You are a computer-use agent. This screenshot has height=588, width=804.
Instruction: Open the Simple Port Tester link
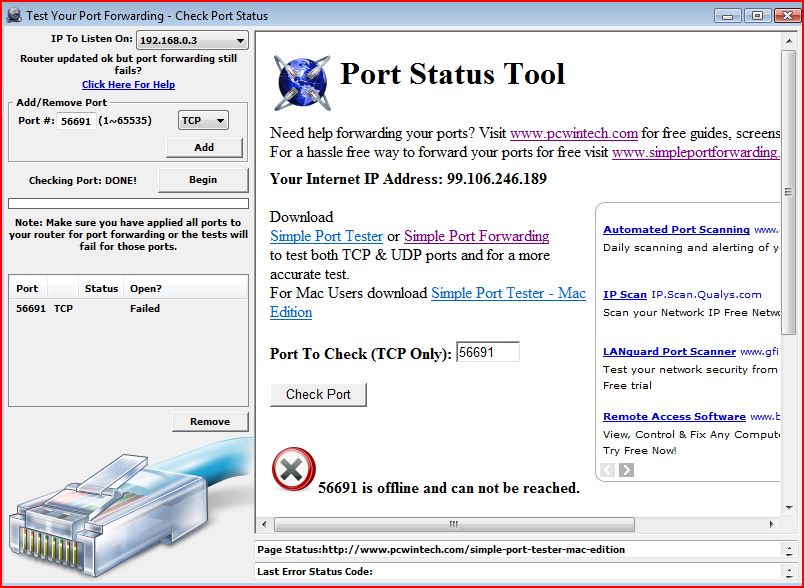pyautogui.click(x=327, y=236)
